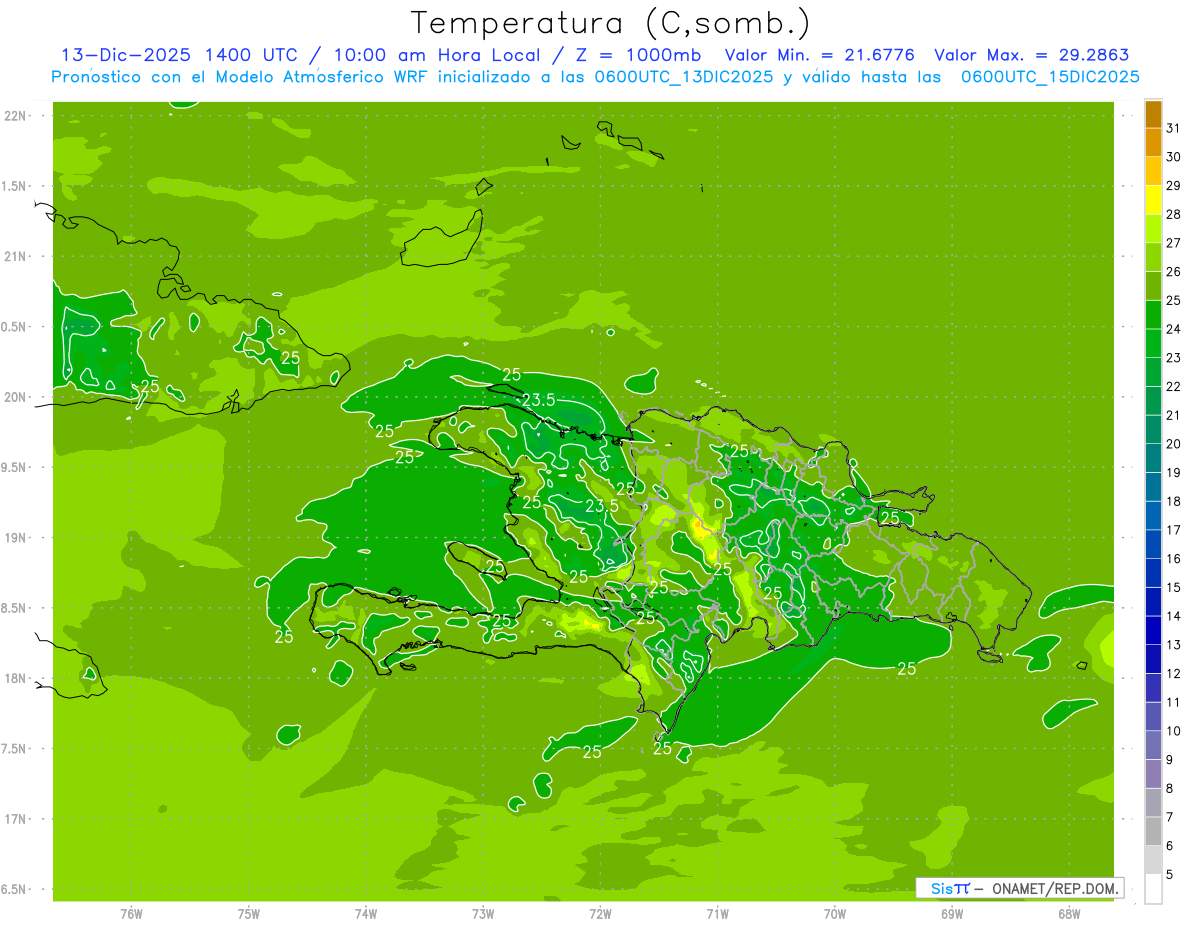Click the legend value "31"
The height and width of the screenshot is (927, 1200).
(x=1174, y=128)
